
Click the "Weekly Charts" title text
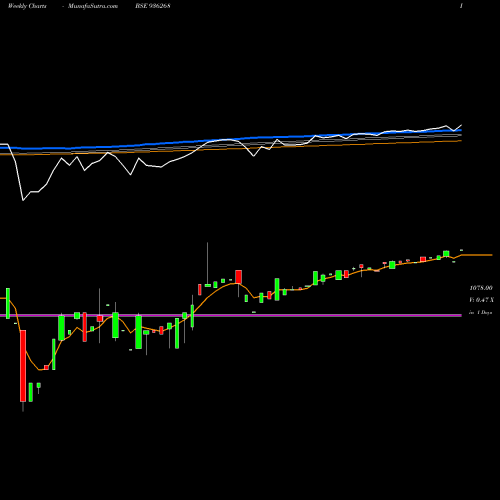coord(27,6)
